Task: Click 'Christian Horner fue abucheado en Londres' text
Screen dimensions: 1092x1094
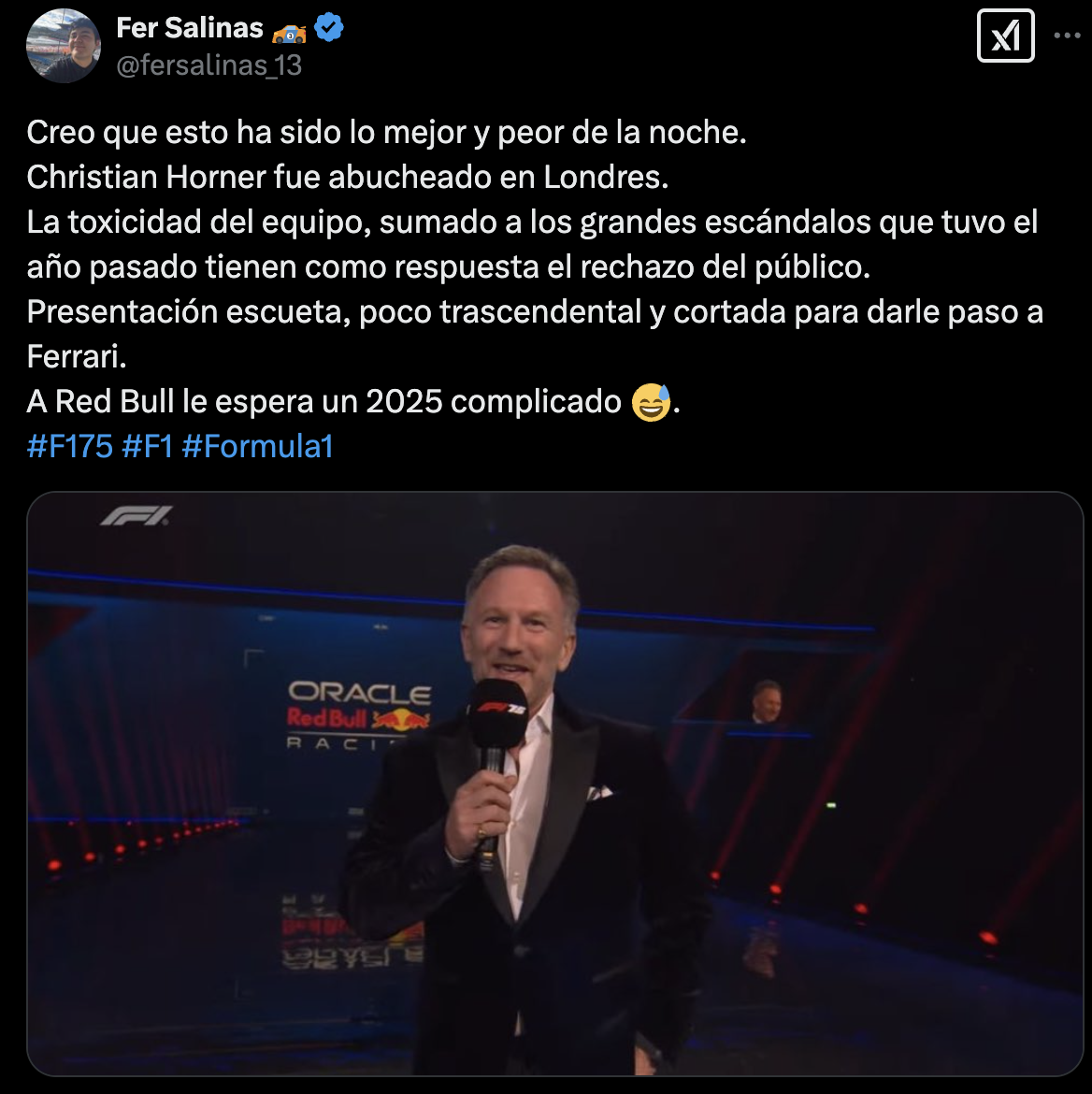Action: pyautogui.click(x=348, y=178)
